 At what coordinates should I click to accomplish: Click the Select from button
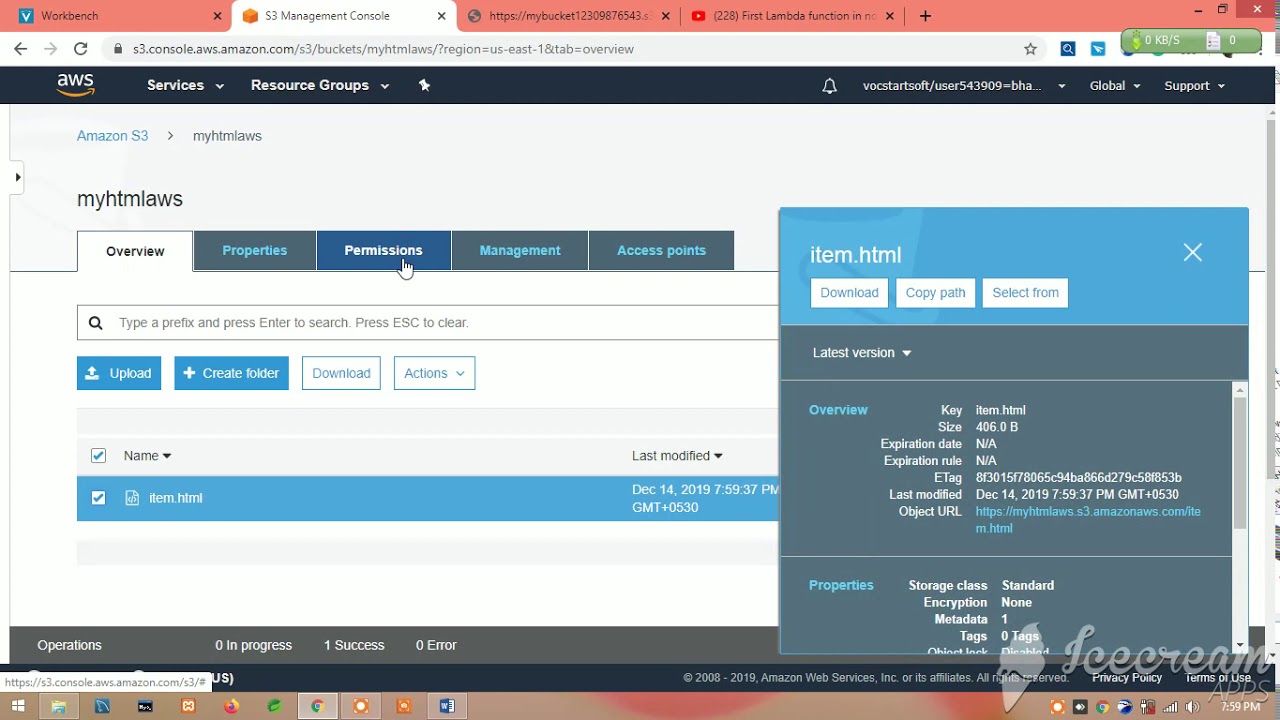pos(1025,293)
